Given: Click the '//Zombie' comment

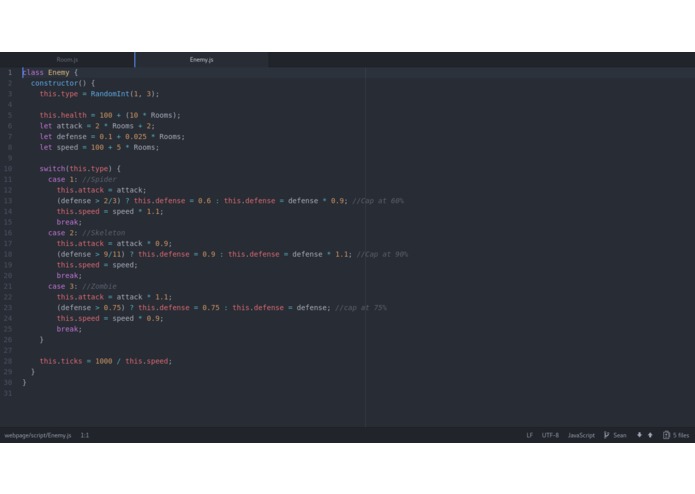Looking at the screenshot, I should pyautogui.click(x=99, y=286).
